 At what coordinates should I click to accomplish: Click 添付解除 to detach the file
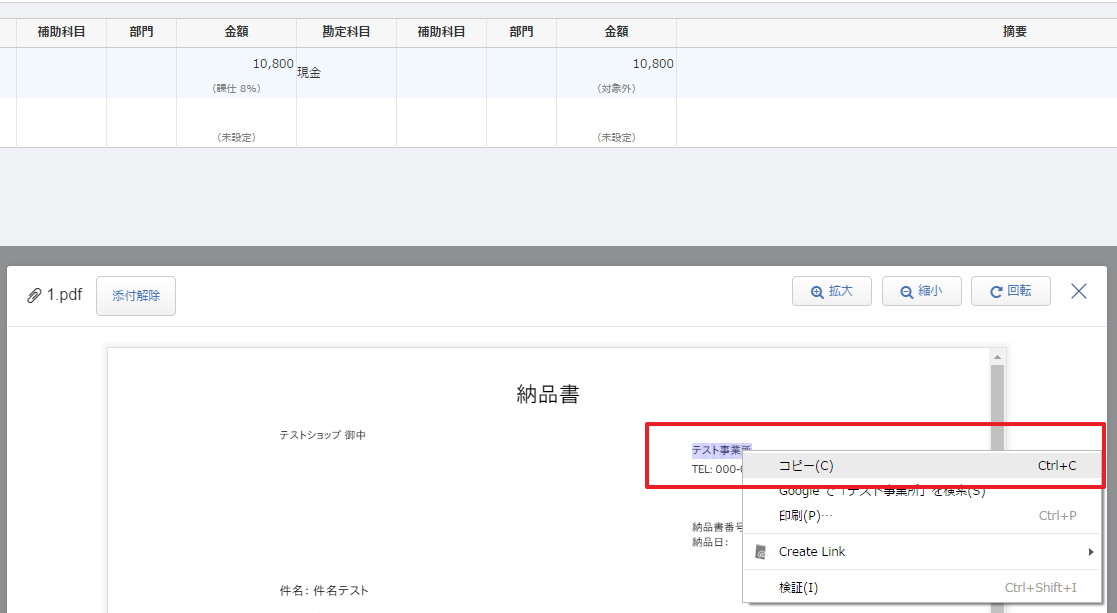[136, 295]
